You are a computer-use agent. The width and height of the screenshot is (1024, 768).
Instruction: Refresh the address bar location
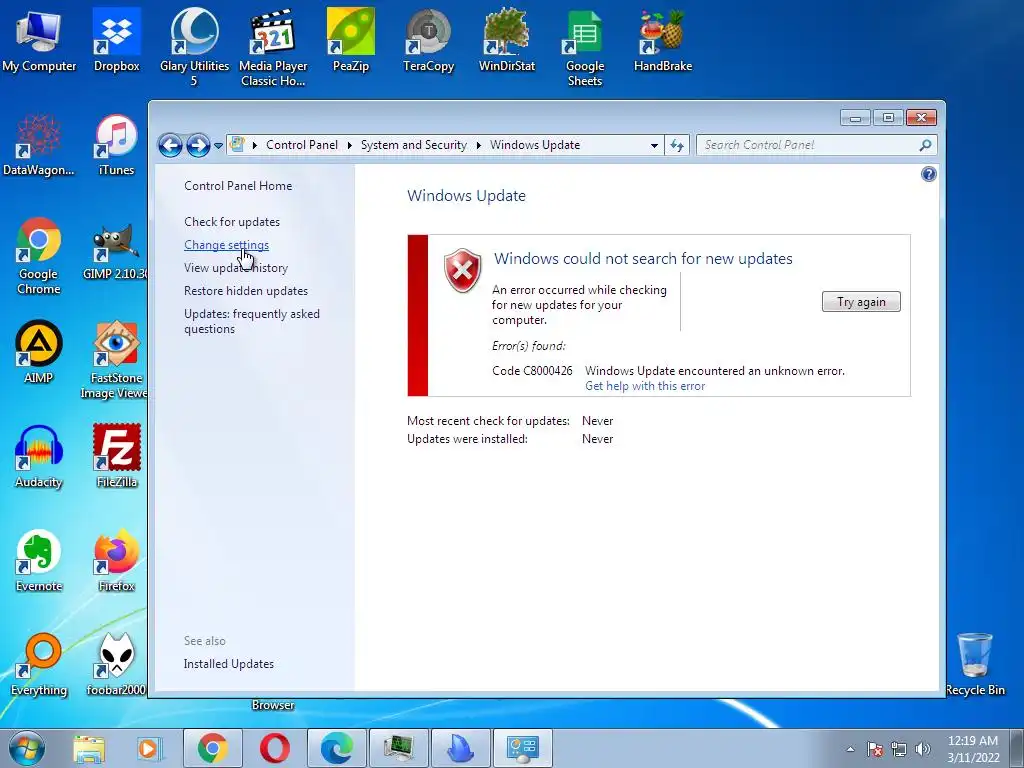[x=677, y=145]
